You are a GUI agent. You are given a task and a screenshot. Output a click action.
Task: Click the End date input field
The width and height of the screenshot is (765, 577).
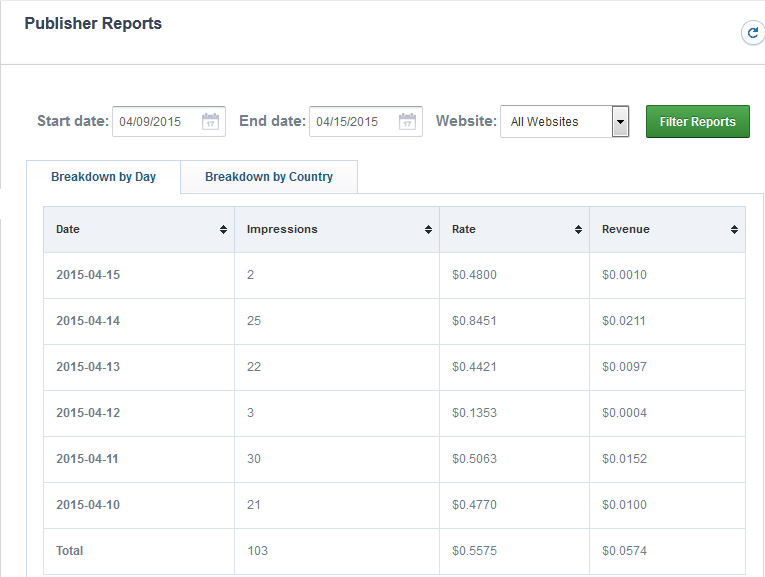352,122
